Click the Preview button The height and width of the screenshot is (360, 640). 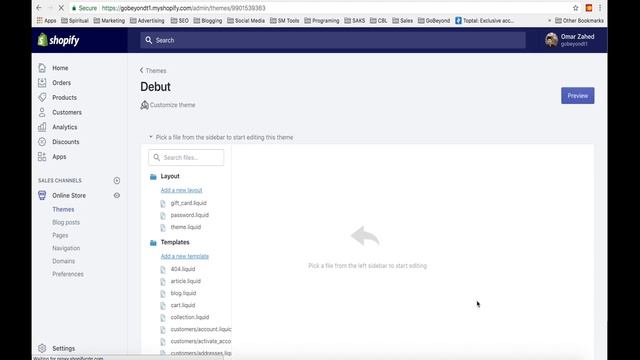point(578,96)
